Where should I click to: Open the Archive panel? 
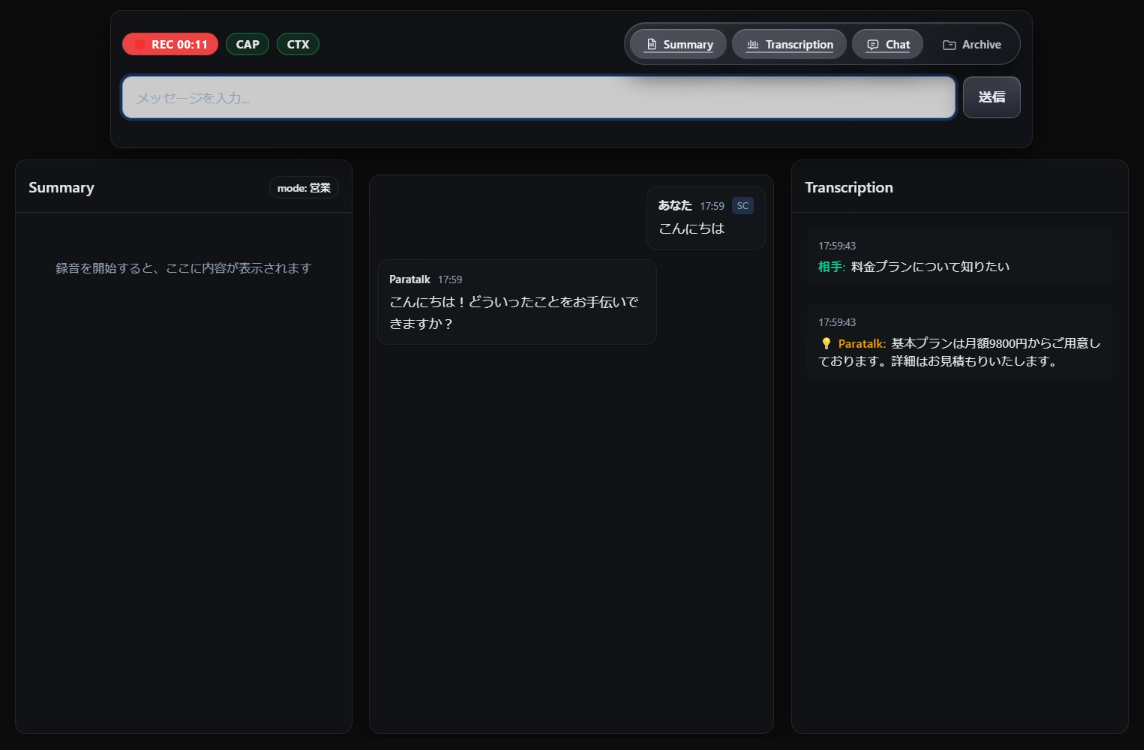(x=972, y=43)
